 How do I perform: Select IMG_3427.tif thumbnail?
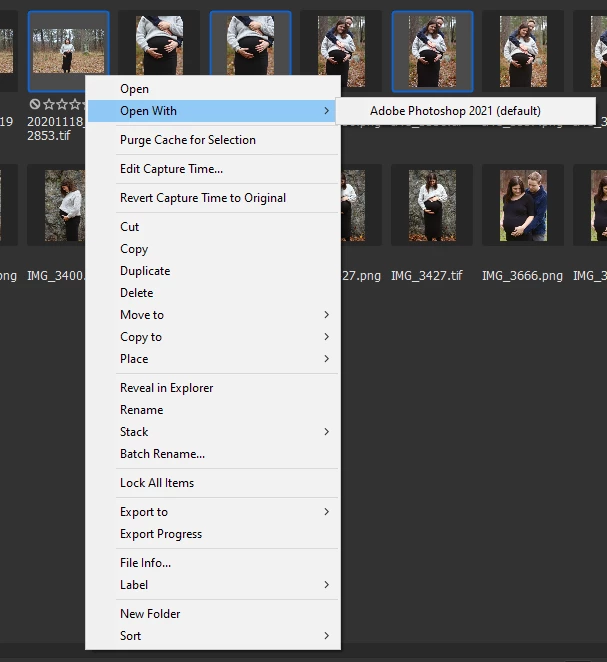click(432, 206)
